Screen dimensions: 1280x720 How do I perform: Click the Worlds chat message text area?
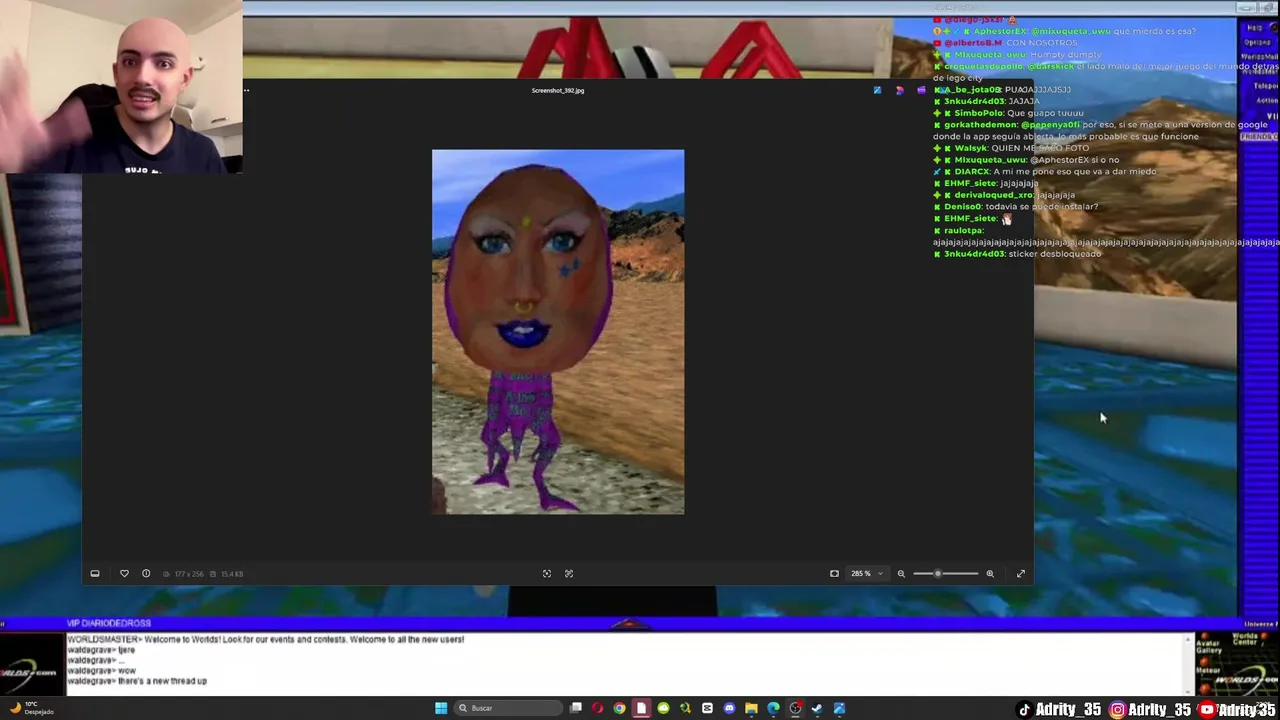(x=625, y=664)
